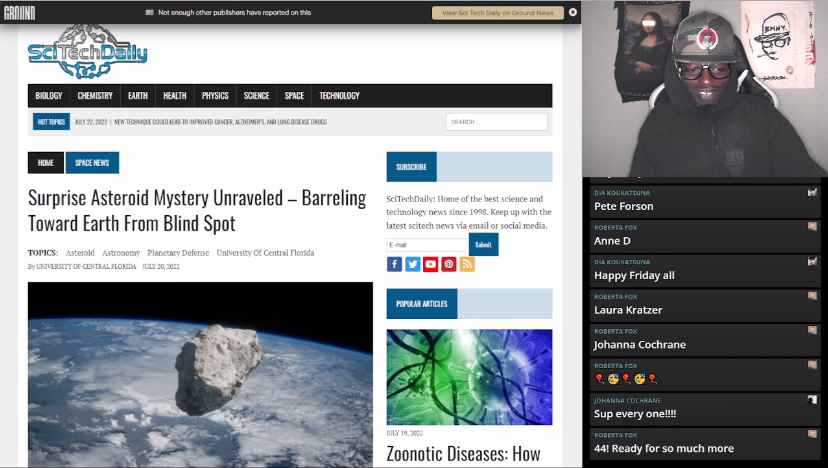Click the Pinterest icon
Screen dimensions: 828x468
coord(449,264)
